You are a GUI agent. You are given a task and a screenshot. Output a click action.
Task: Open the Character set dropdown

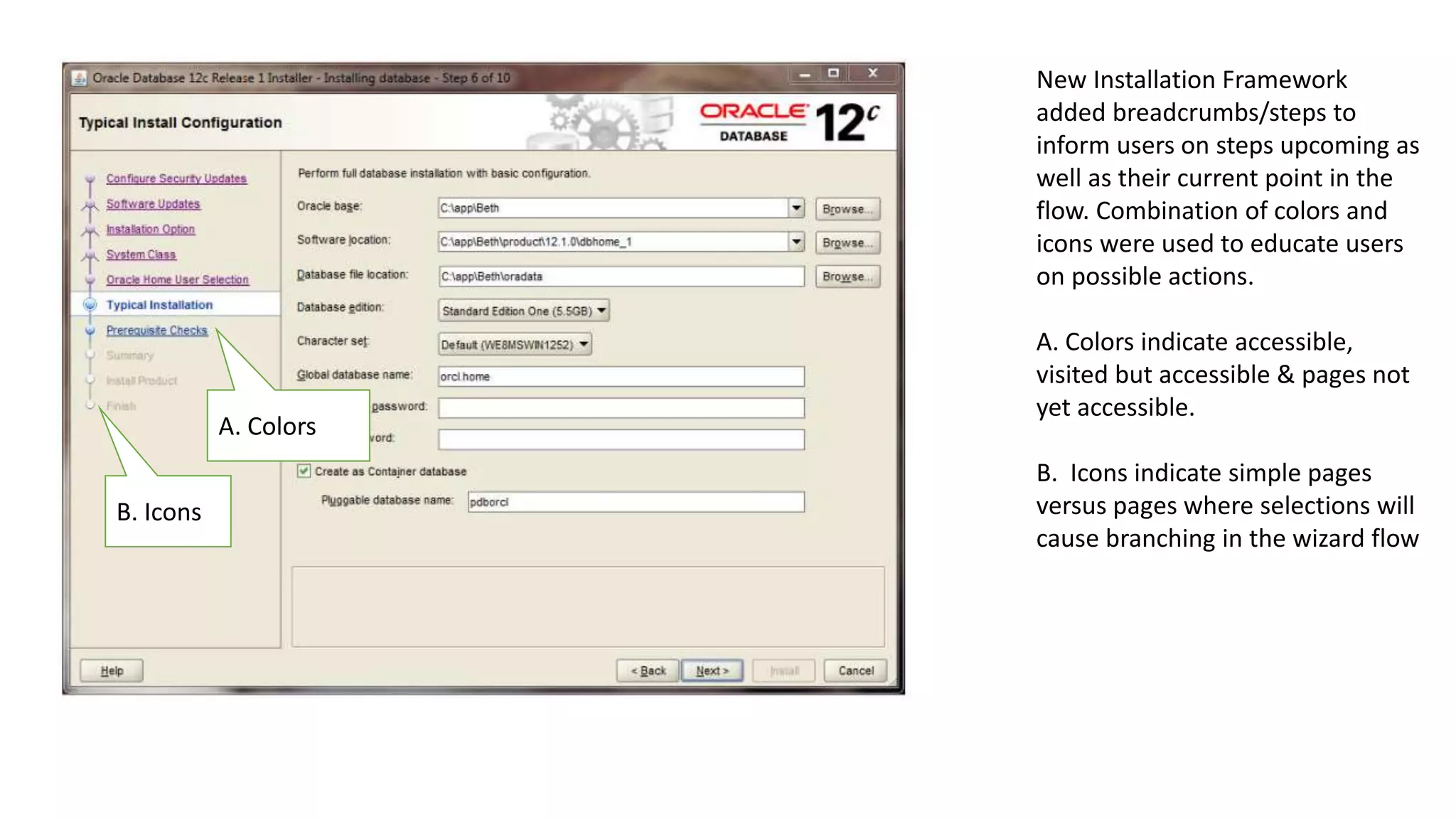click(x=515, y=345)
